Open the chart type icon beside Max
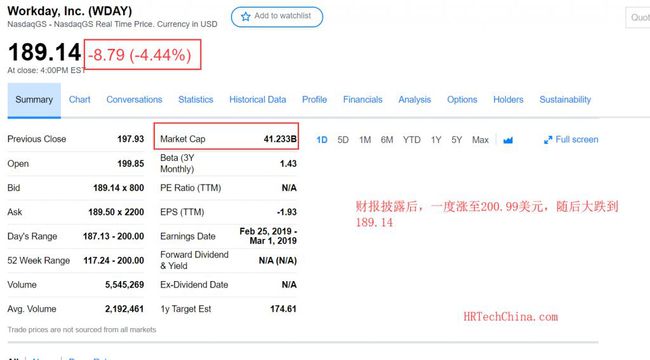 click(x=508, y=140)
